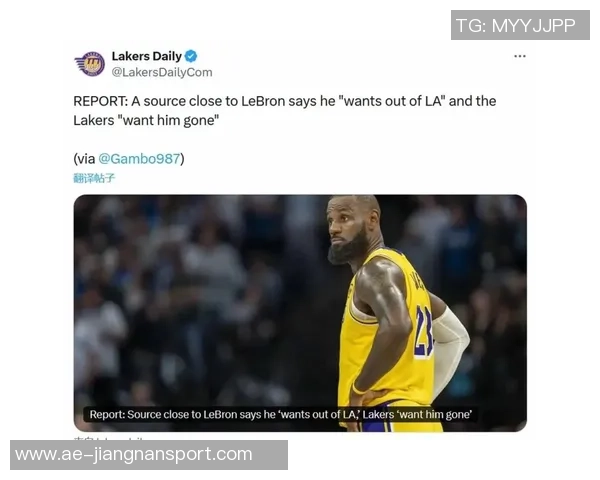
Task: Follow the @Gambo987 mention link
Action: click(139, 158)
